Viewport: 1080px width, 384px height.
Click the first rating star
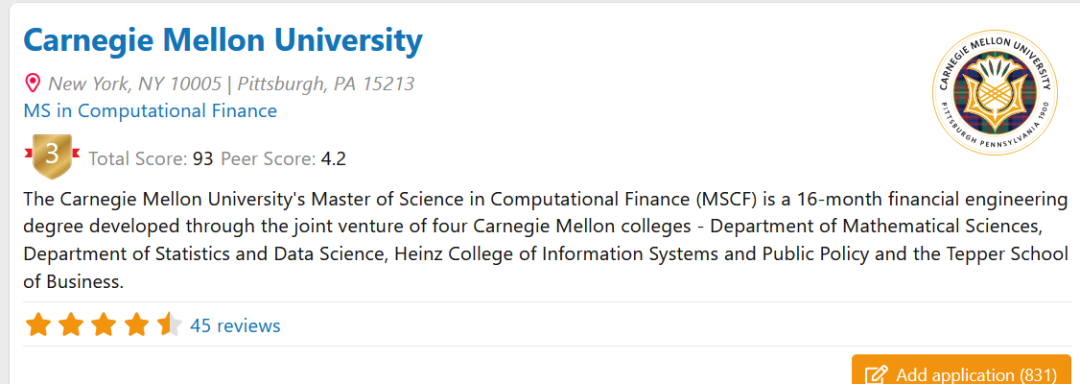point(39,325)
